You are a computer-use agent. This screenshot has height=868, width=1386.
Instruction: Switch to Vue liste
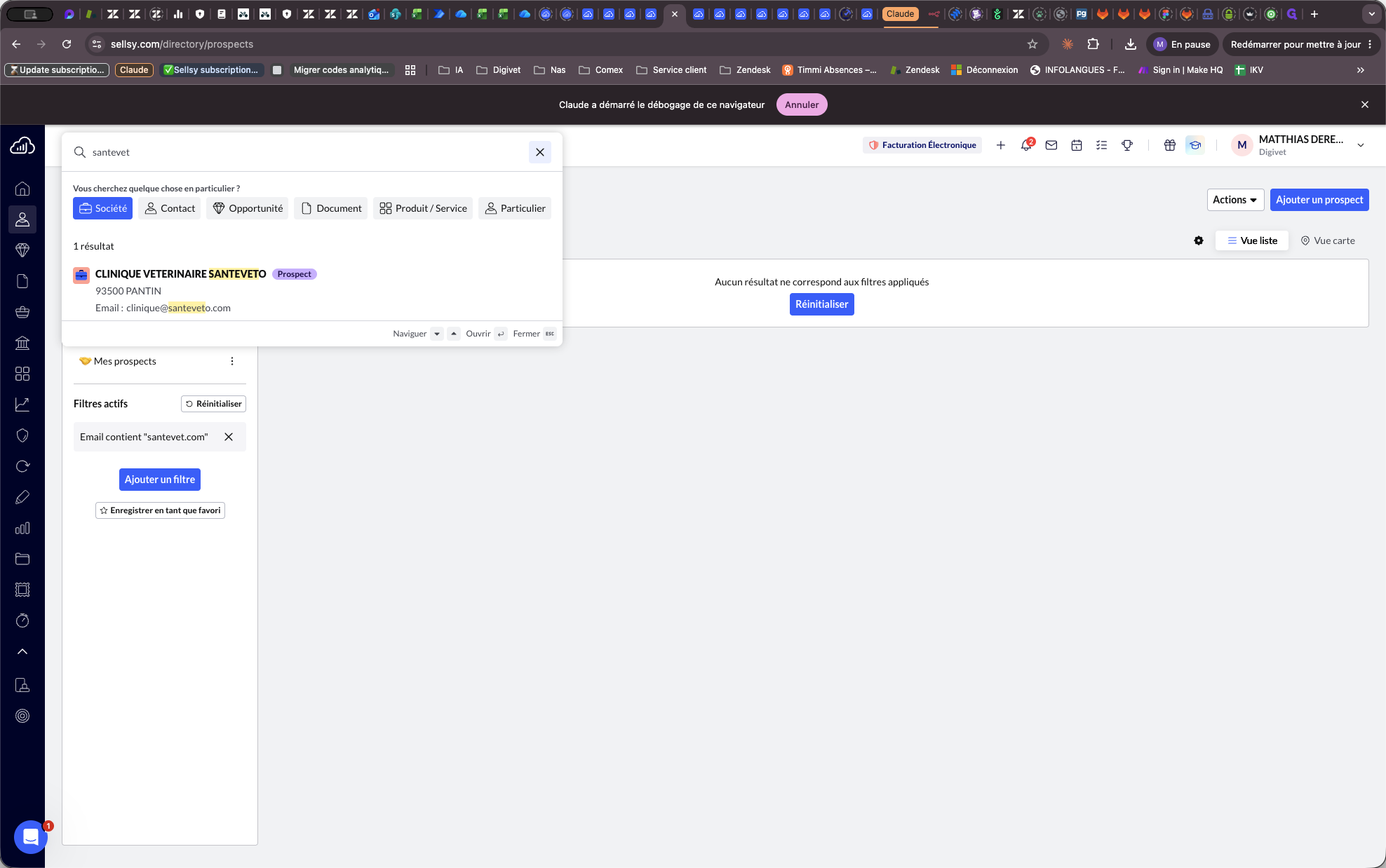1252,240
